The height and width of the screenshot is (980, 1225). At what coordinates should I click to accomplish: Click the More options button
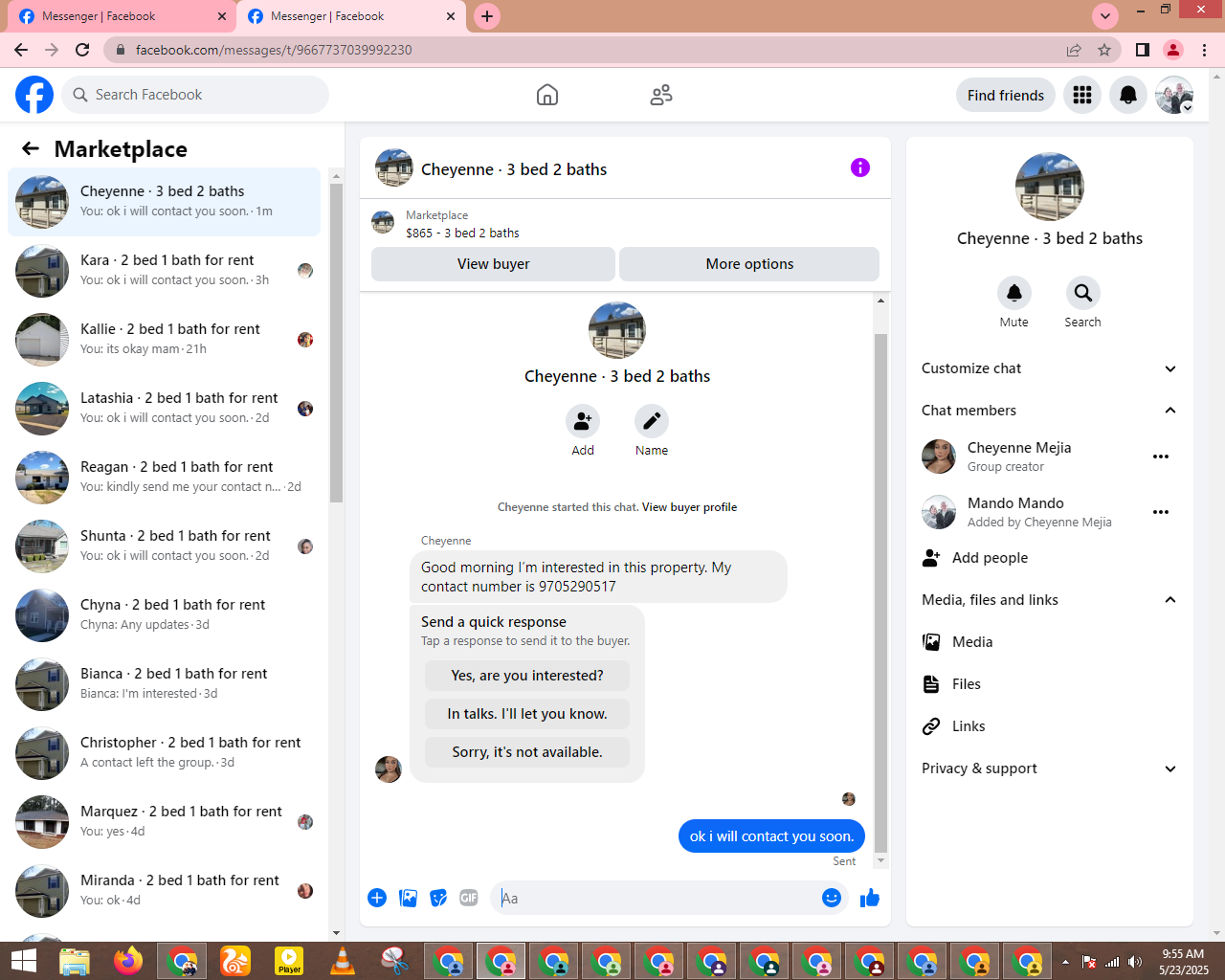(x=749, y=264)
